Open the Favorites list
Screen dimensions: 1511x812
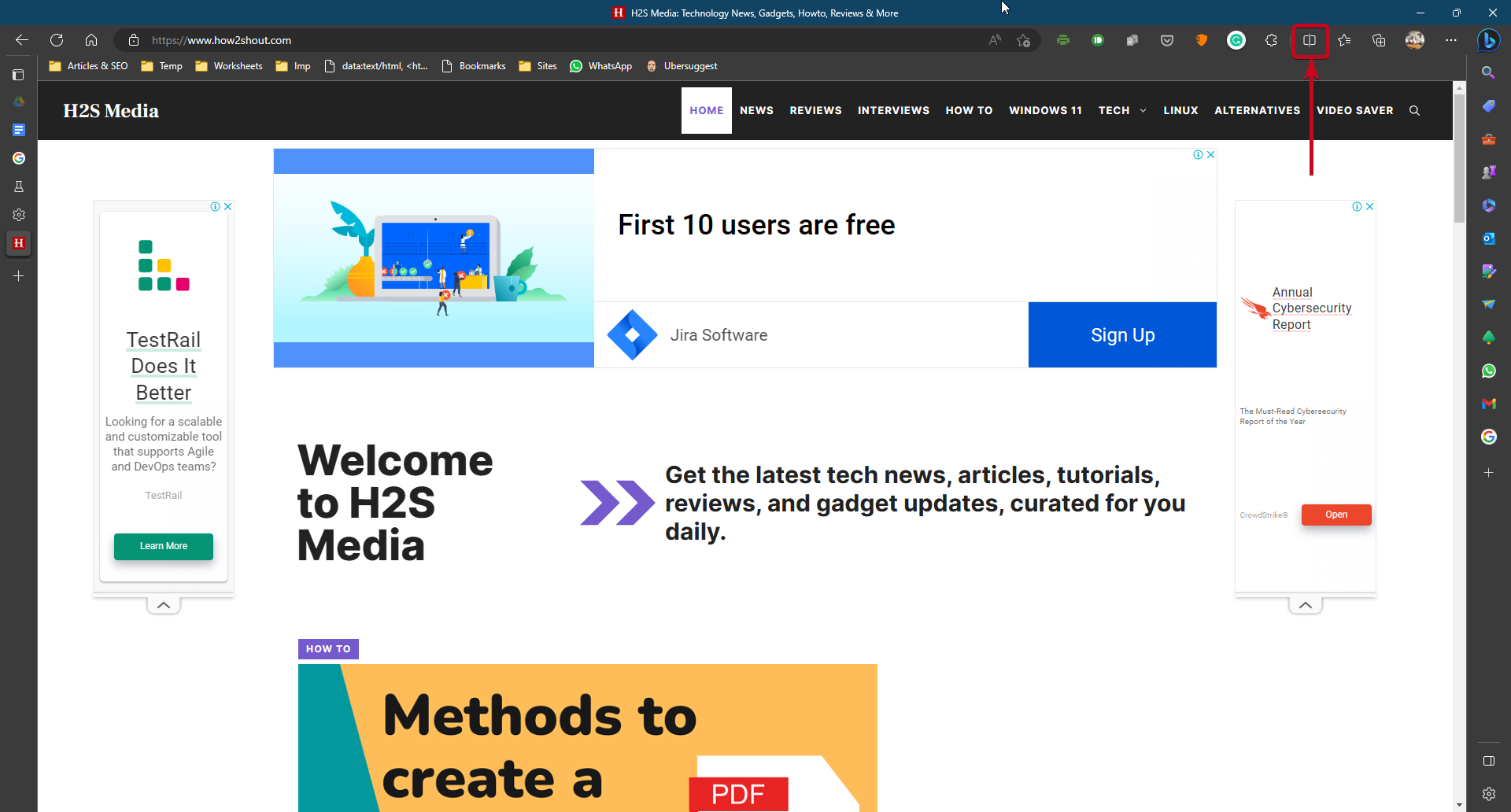tap(1344, 40)
